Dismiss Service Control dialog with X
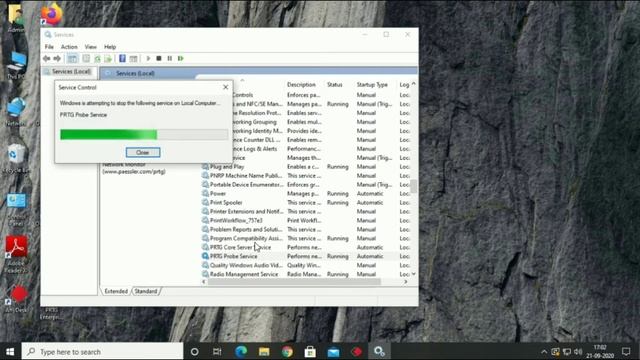Image resolution: width=640 pixels, height=360 pixels. coord(226,87)
